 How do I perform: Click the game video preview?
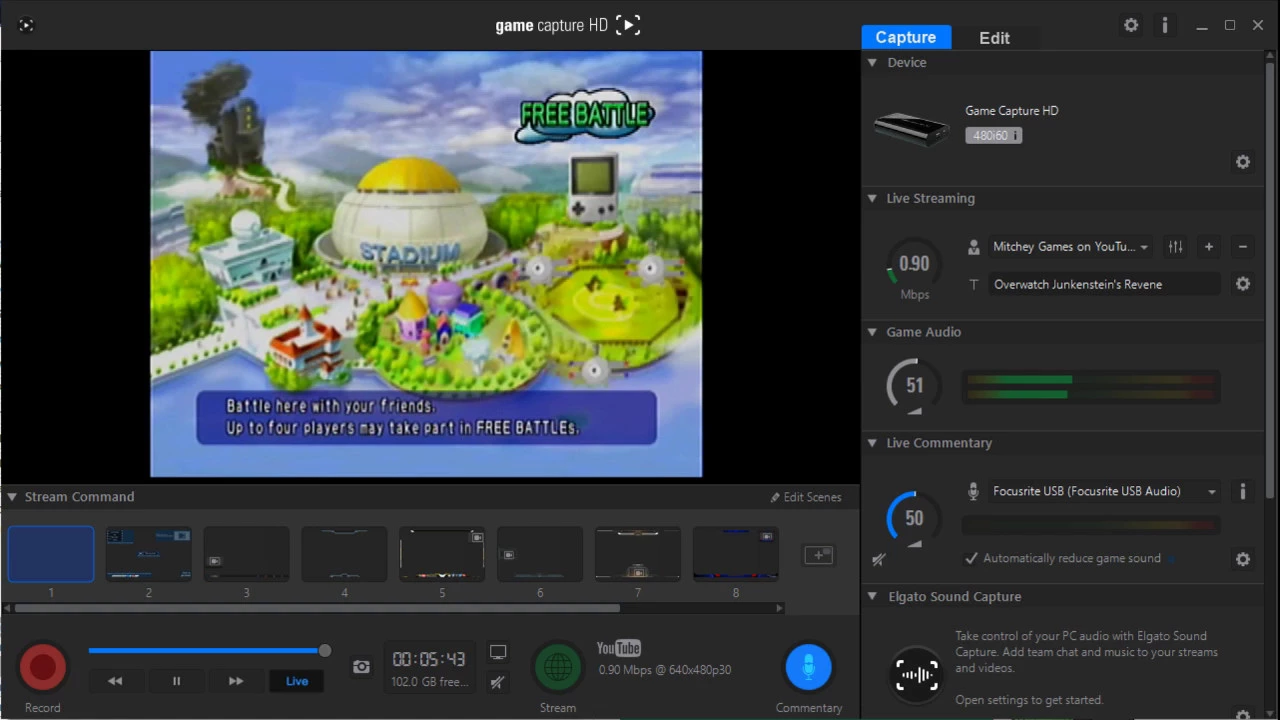coord(426,265)
